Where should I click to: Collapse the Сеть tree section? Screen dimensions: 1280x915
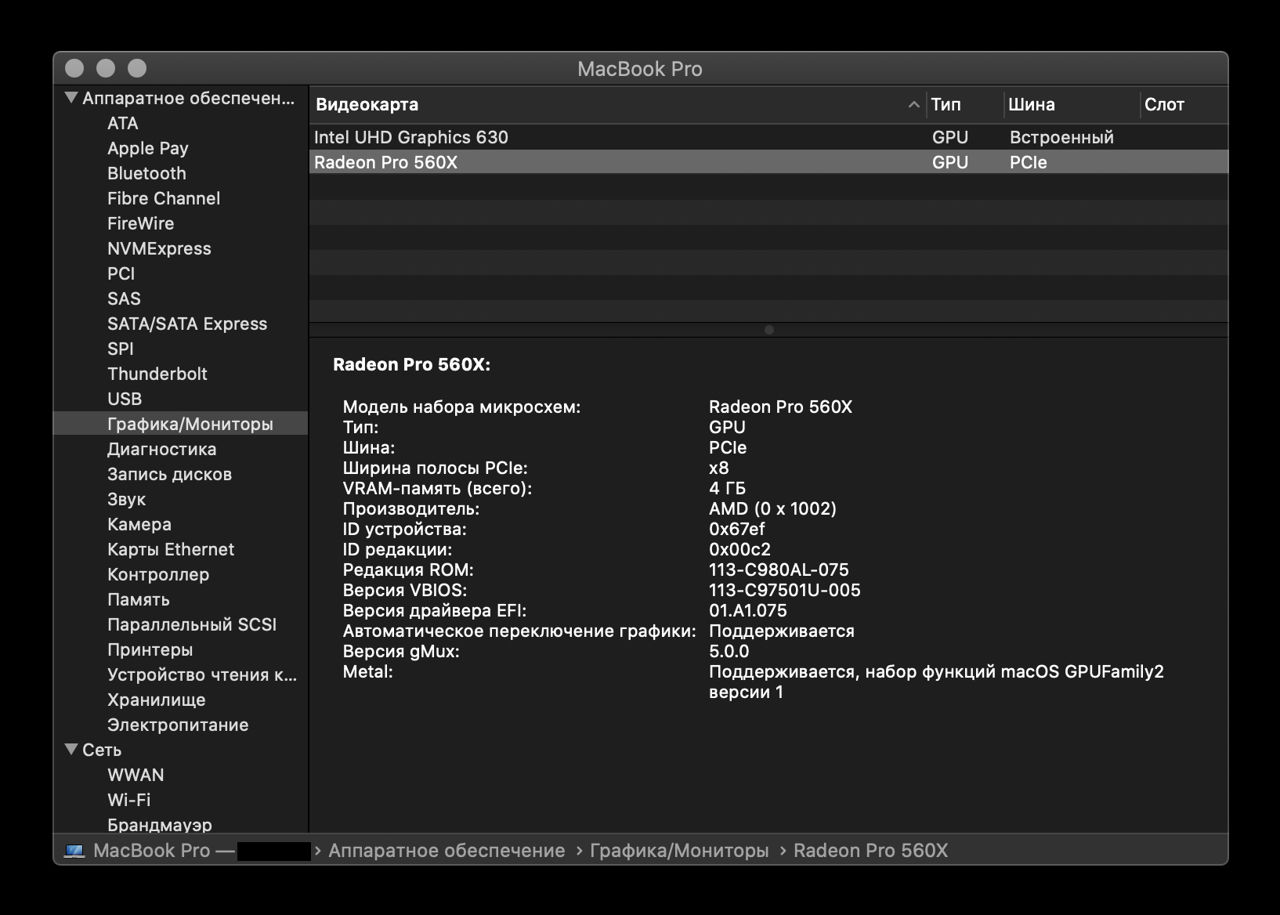[x=71, y=749]
